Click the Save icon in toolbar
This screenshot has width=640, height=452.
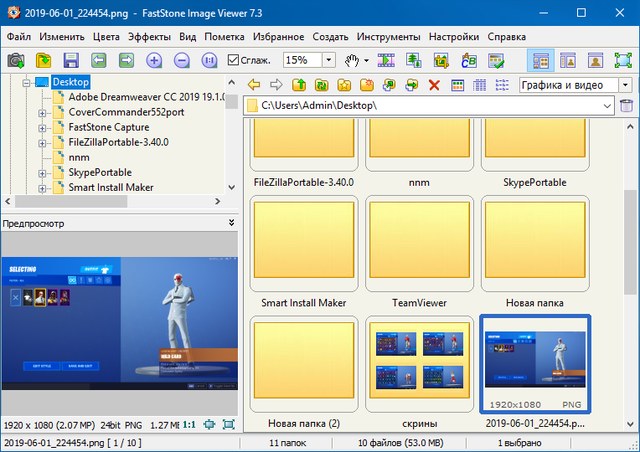pyautogui.click(x=71, y=60)
